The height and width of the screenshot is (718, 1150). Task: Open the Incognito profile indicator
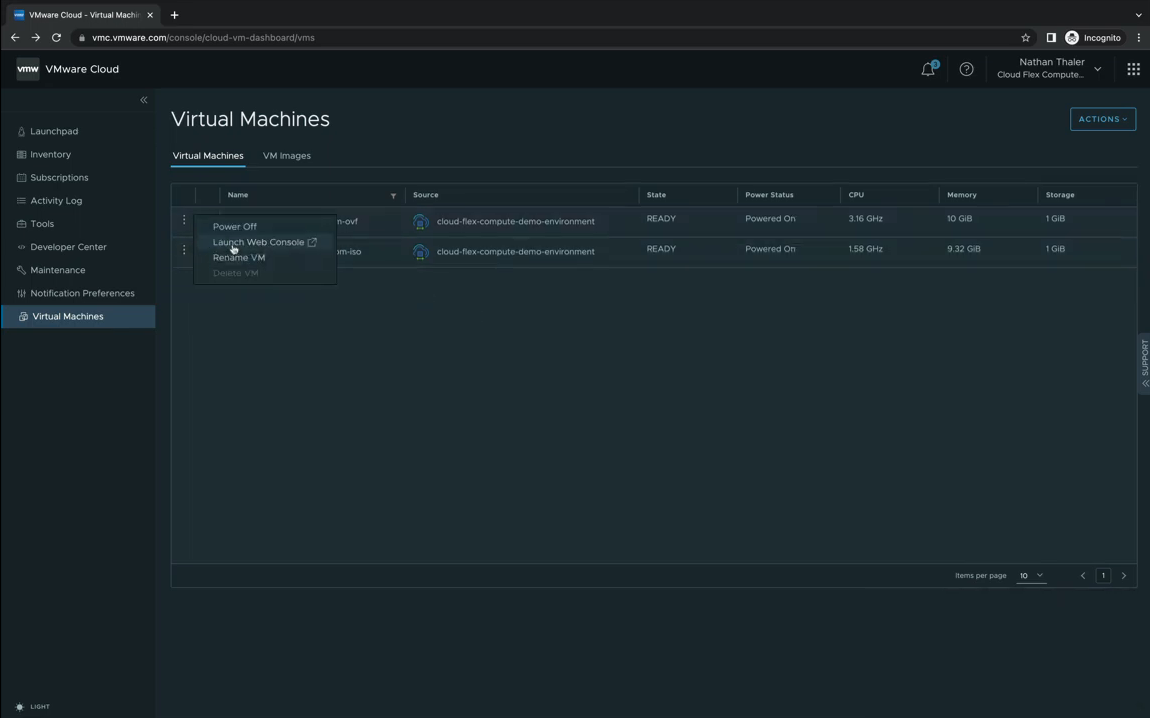click(1093, 37)
